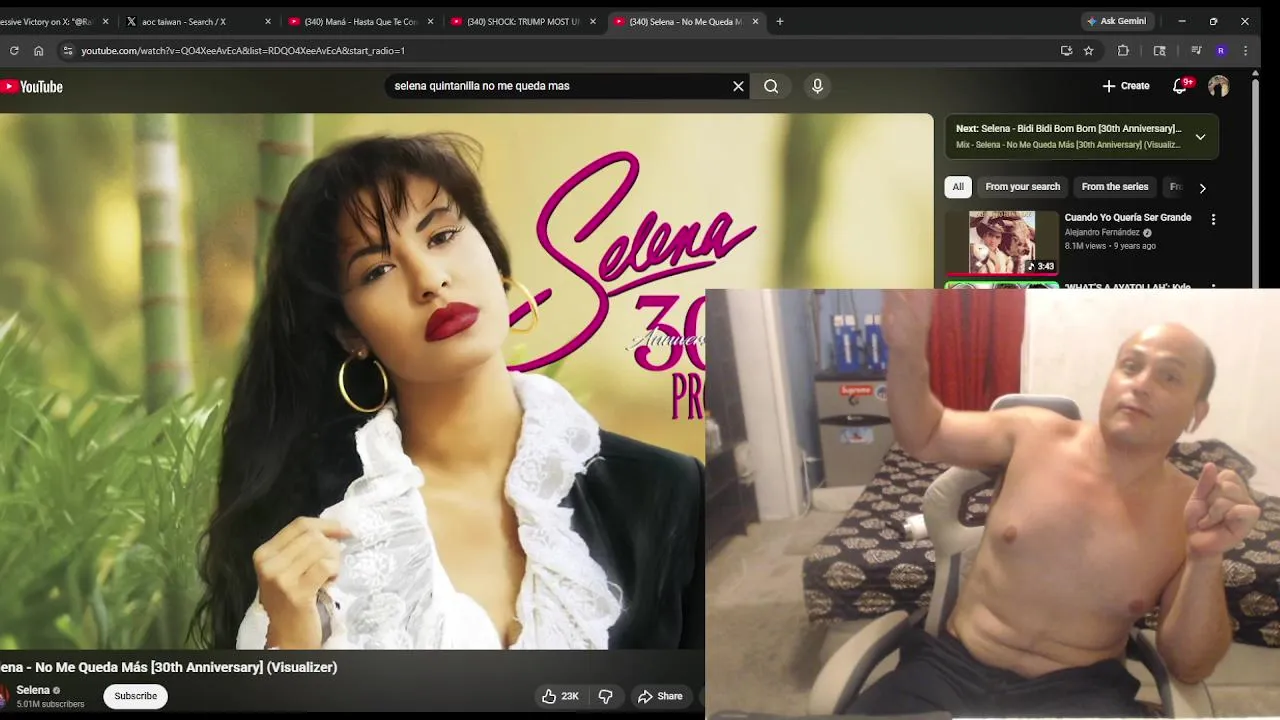Share the video

pos(660,696)
